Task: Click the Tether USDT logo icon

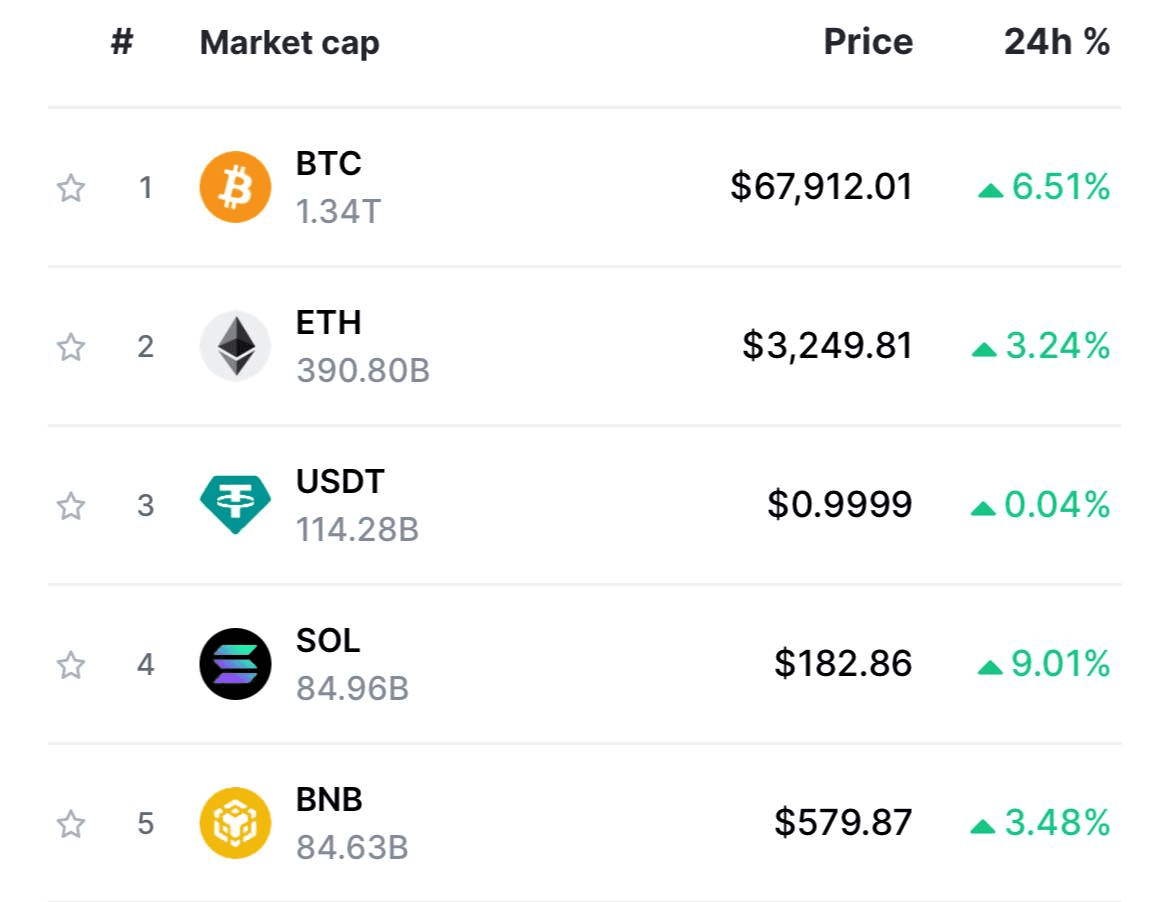Action: tap(235, 505)
